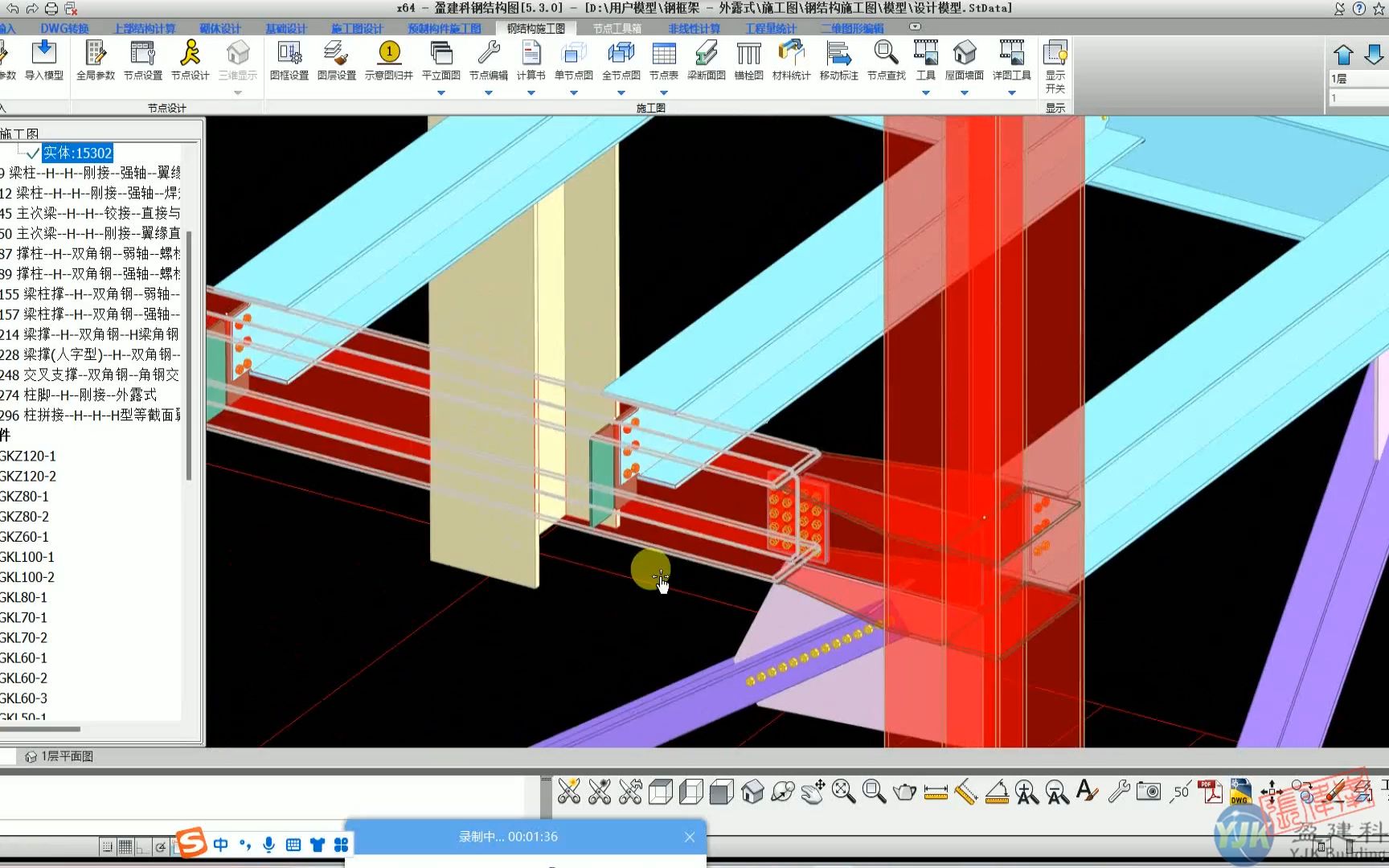Expand 计算书 dropdown arrow
This screenshot has height=868, width=1389.
point(531,92)
